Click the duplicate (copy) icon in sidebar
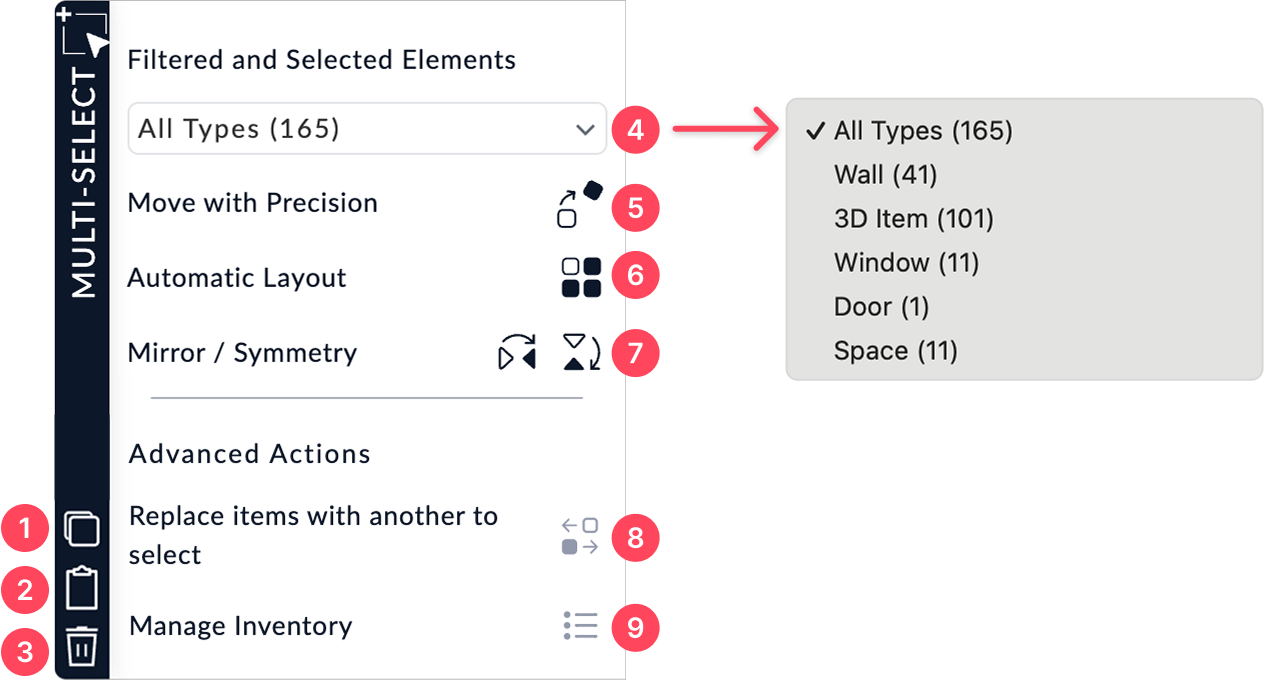 (82, 529)
